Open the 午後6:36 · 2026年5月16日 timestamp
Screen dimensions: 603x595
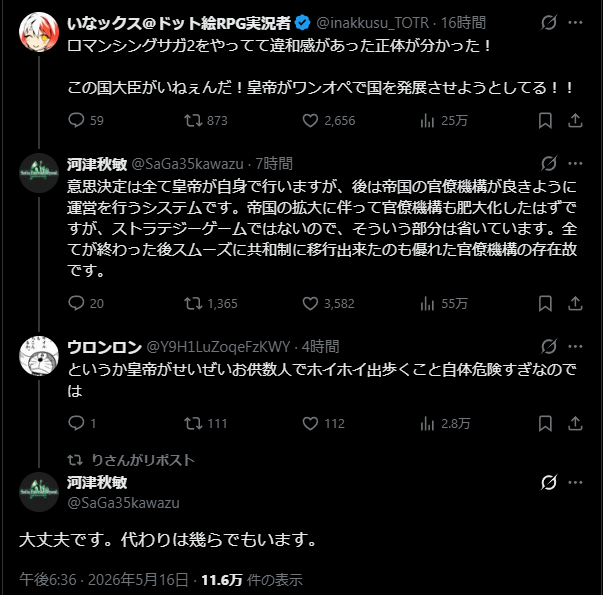point(104,580)
